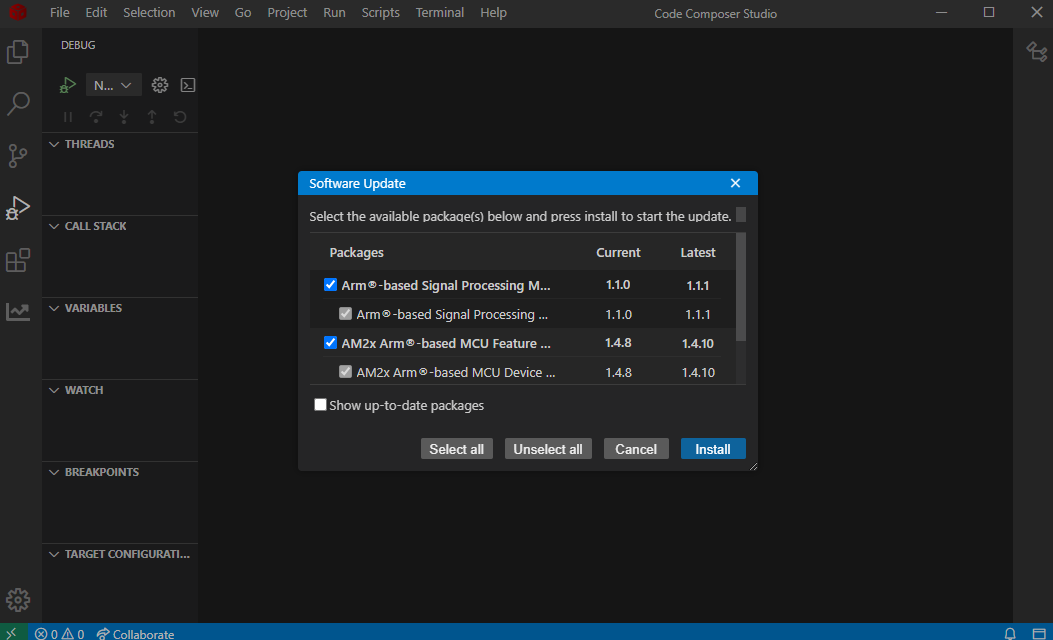Open the Project menu
This screenshot has width=1053, height=640.
coord(287,12)
